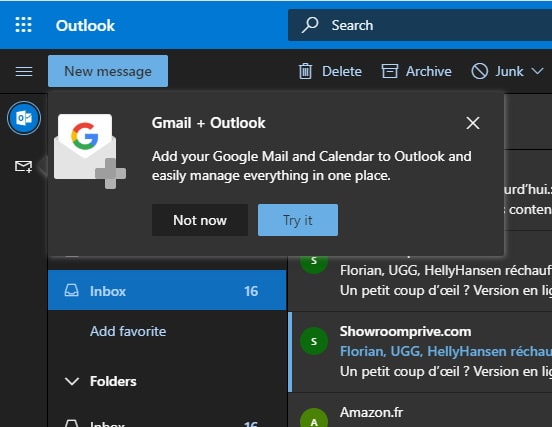
Task: Click the Outlook mail account icon
Action: 24,118
